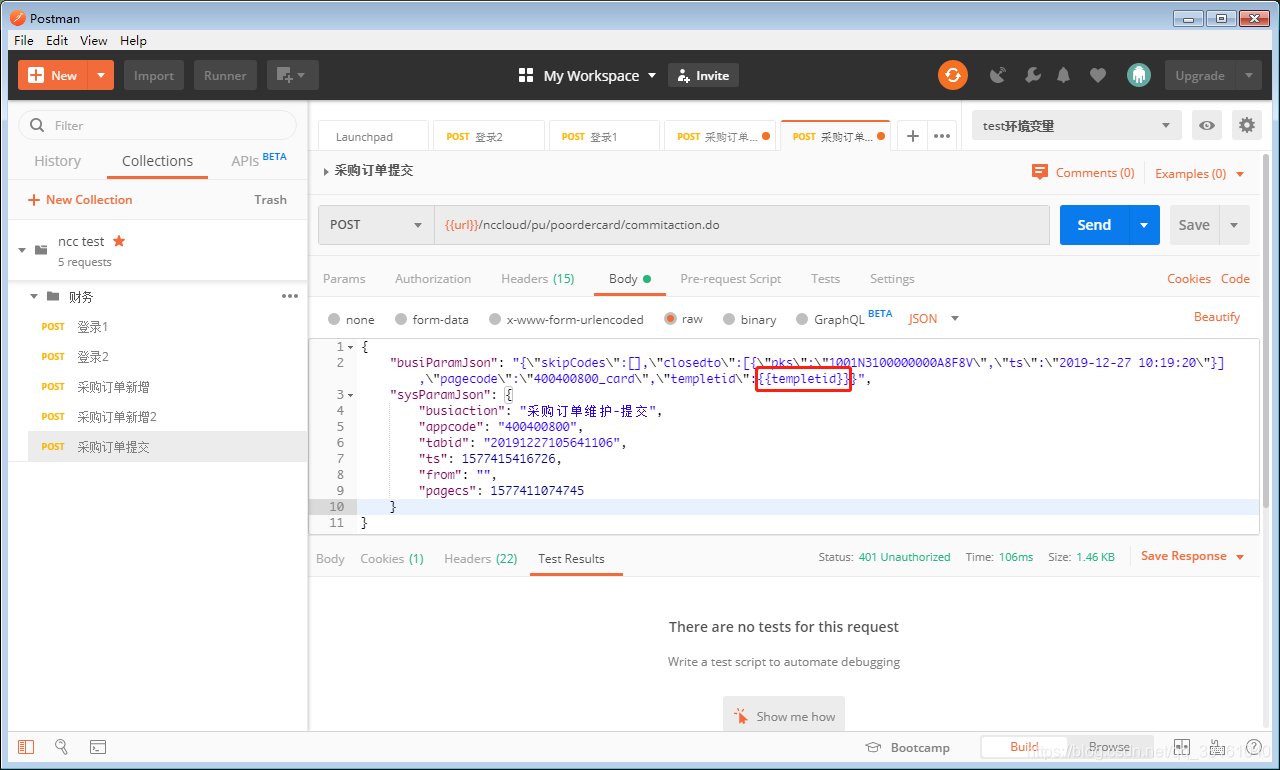The height and width of the screenshot is (770, 1280).
Task: Click the request URL field
Action: coord(741,225)
